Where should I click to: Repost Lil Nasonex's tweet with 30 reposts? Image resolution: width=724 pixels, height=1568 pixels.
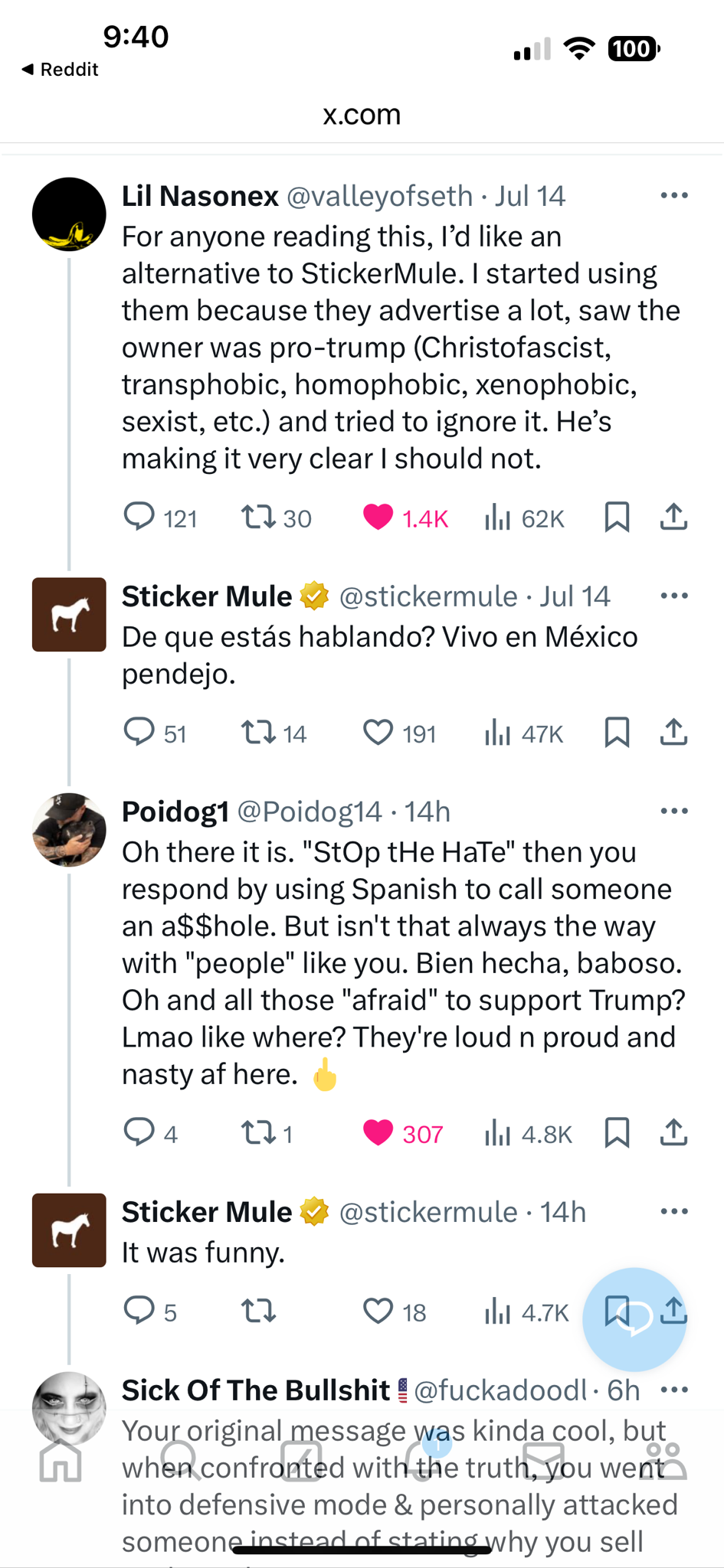(x=258, y=517)
